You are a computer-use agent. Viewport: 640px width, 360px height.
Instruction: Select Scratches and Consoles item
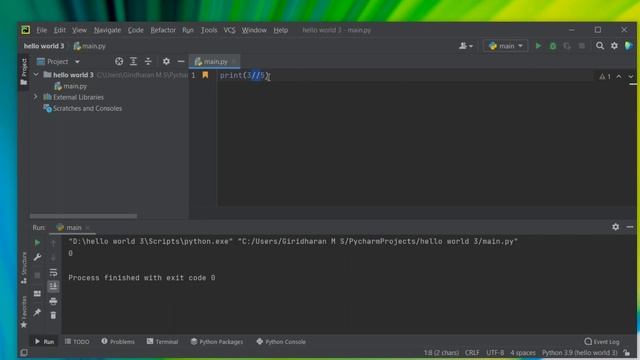pos(82,108)
